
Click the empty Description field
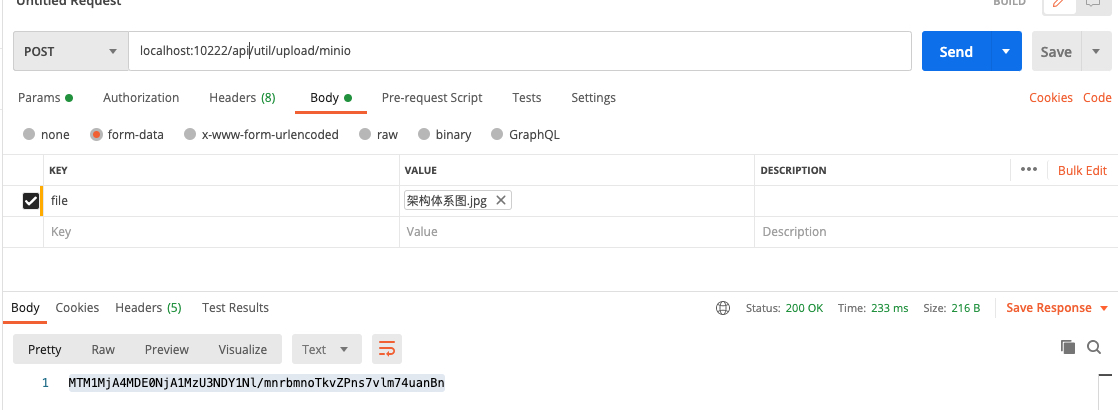pyautogui.click(x=936, y=232)
